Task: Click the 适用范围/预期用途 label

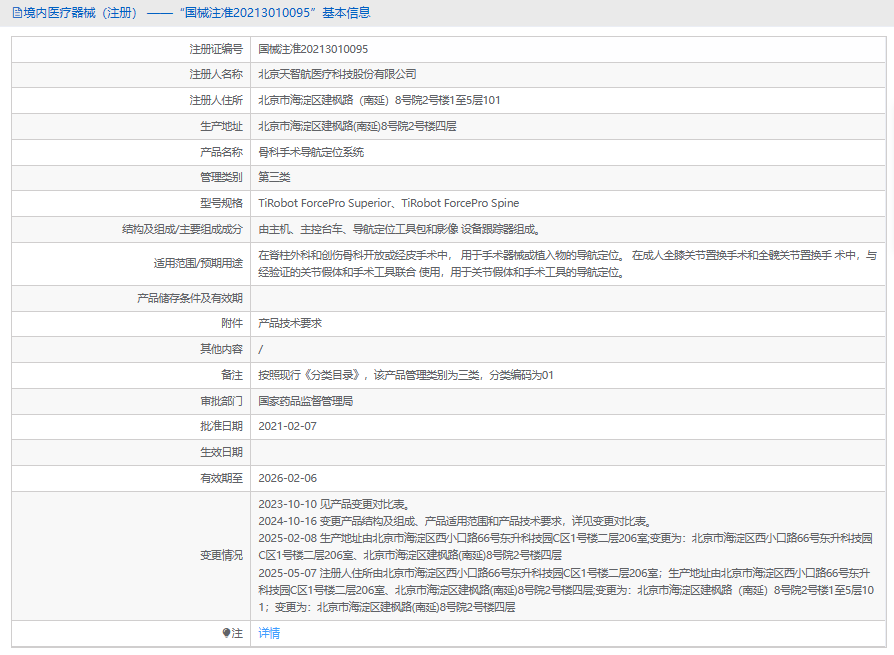Action: click(198, 263)
